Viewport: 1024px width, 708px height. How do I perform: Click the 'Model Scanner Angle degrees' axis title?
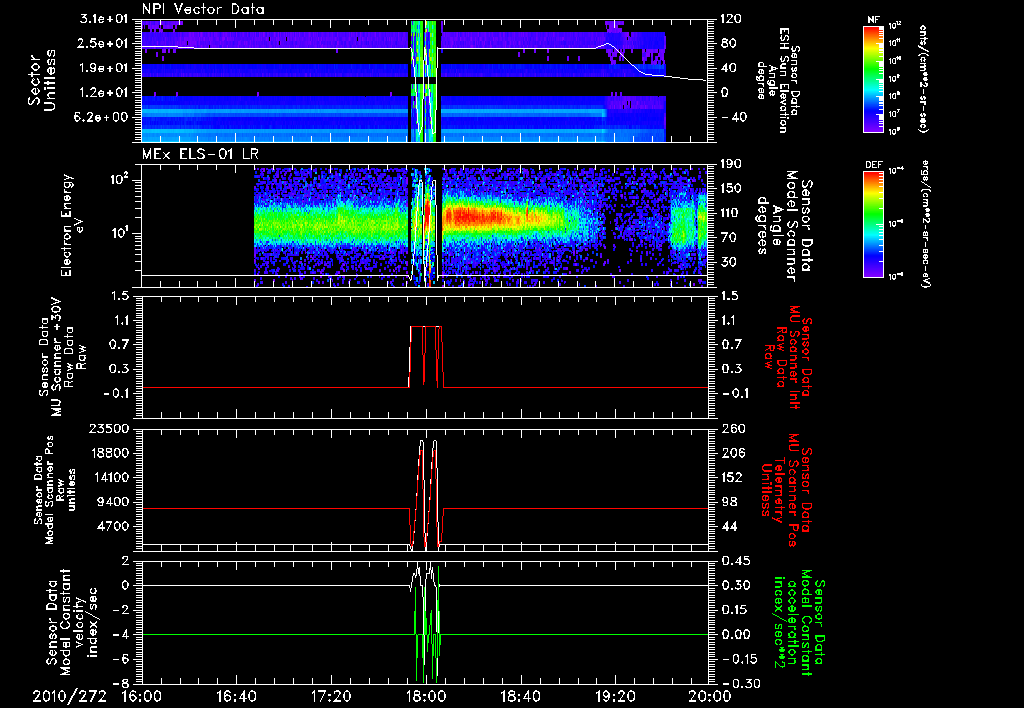(784, 225)
